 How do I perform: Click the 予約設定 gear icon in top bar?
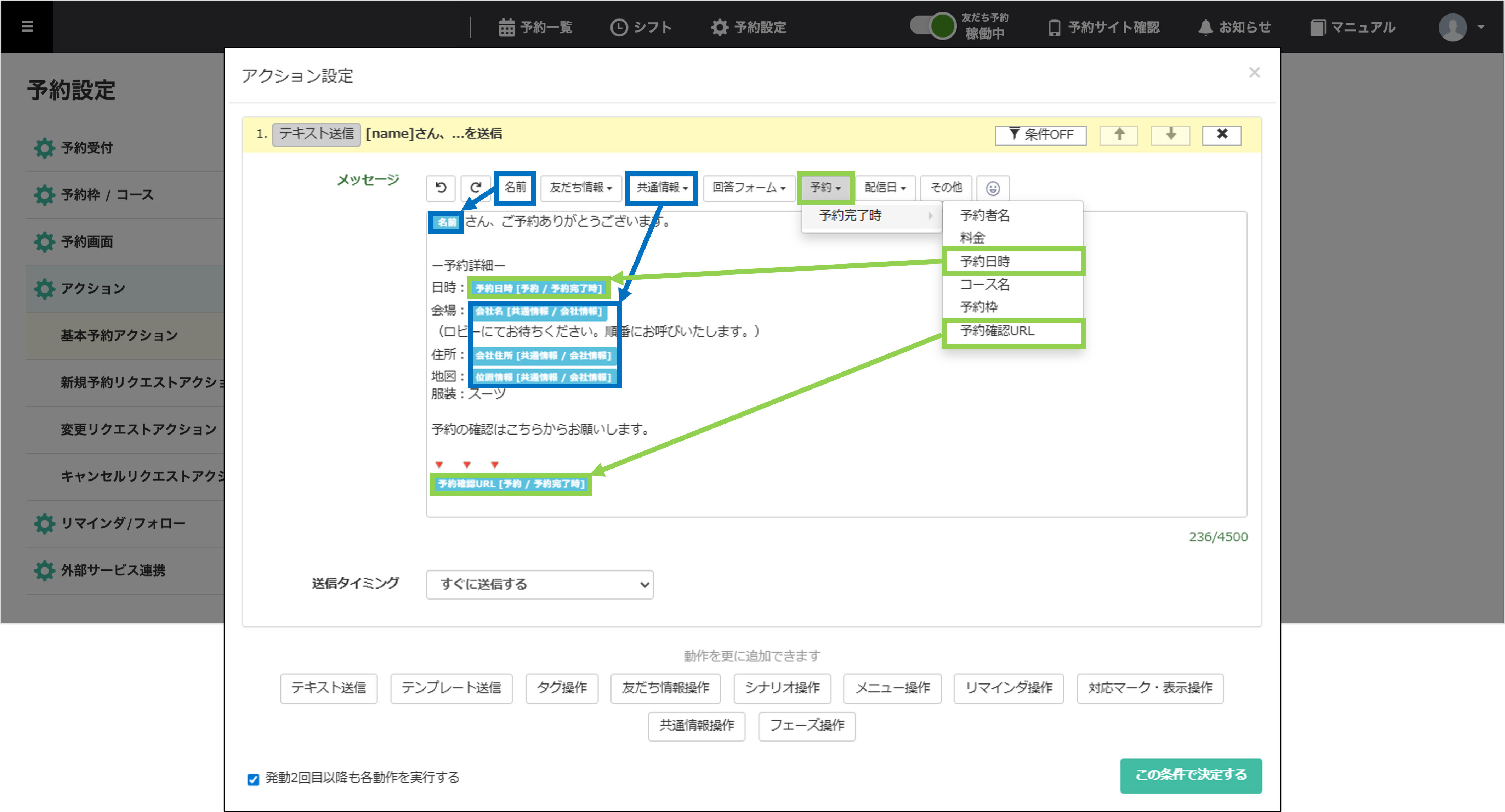[x=719, y=28]
